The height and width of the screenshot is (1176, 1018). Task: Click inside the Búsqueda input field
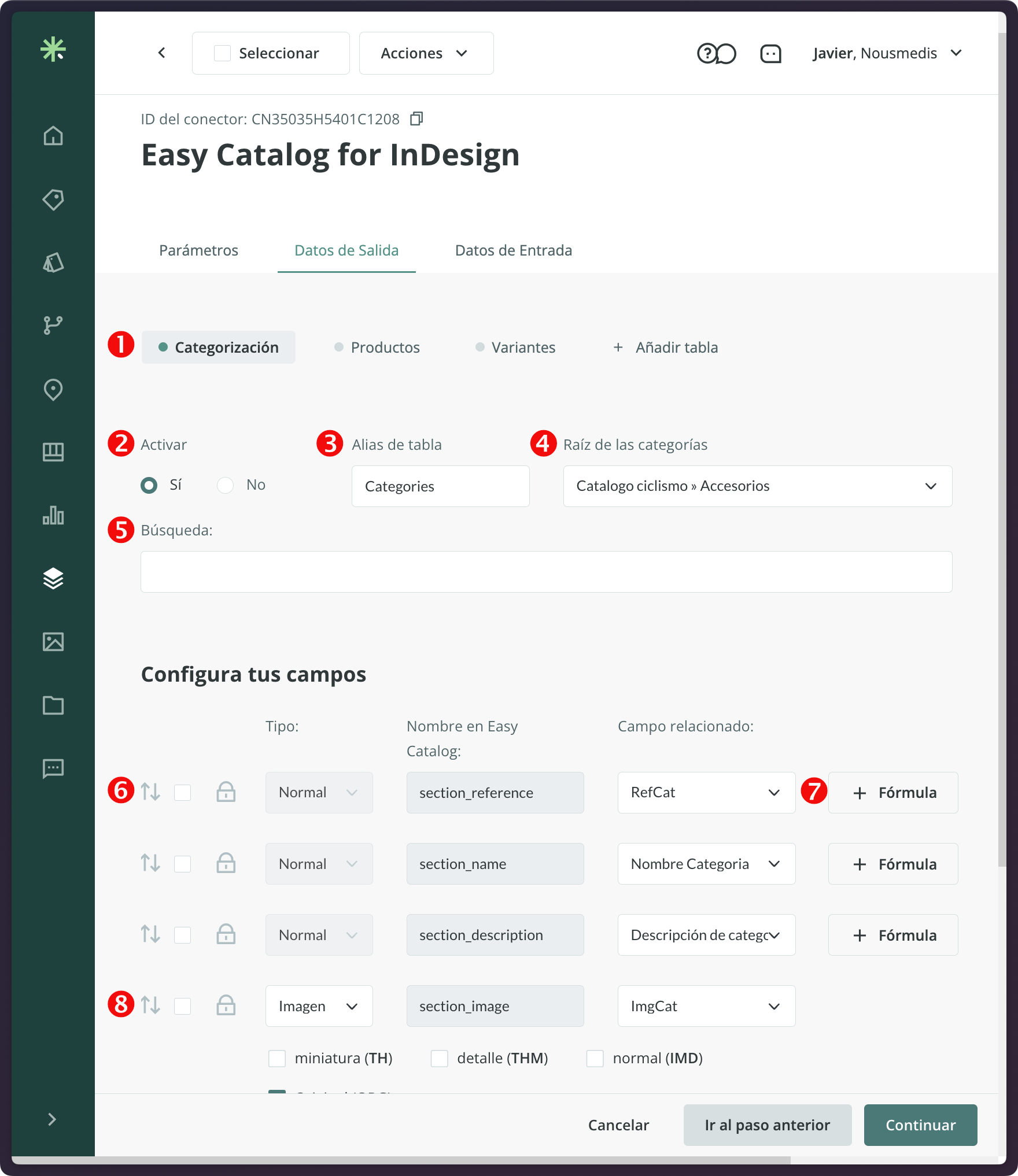[545, 571]
